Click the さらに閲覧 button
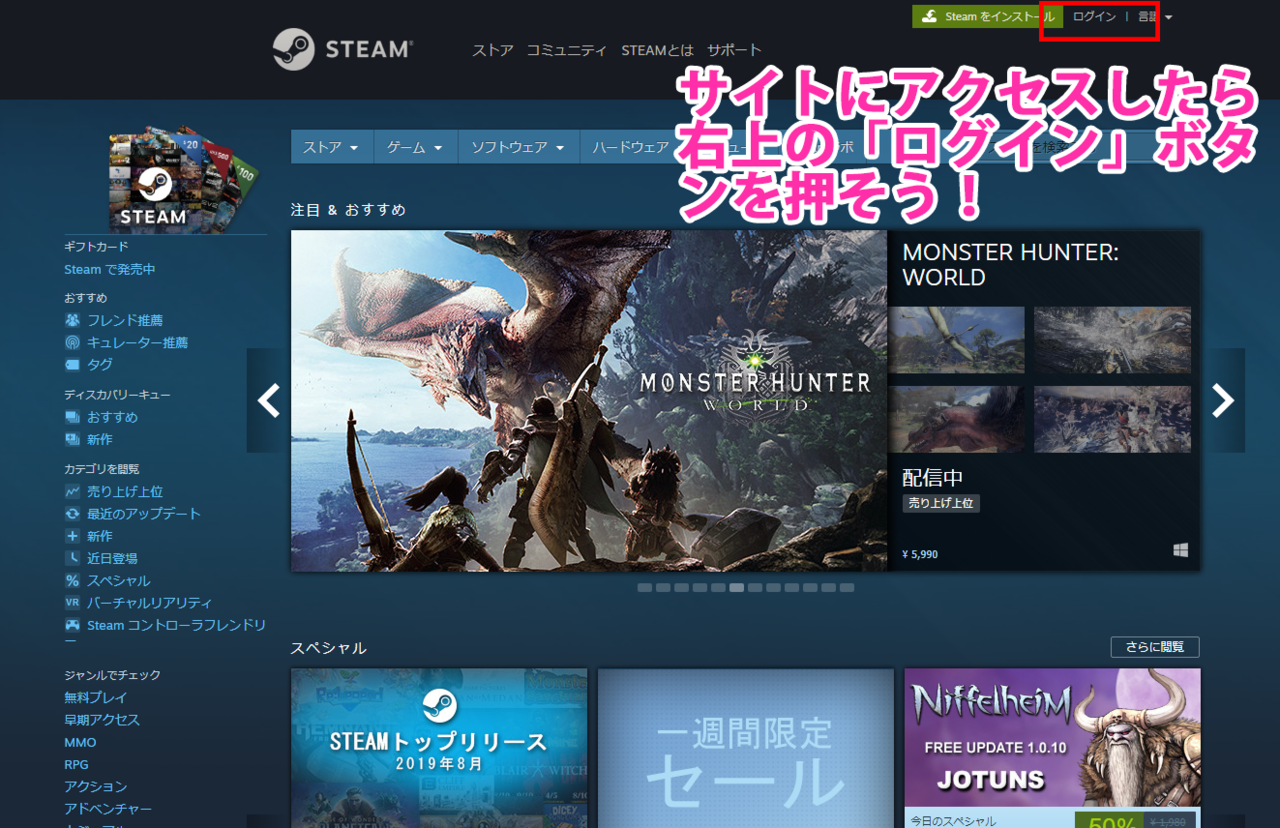 (1155, 647)
